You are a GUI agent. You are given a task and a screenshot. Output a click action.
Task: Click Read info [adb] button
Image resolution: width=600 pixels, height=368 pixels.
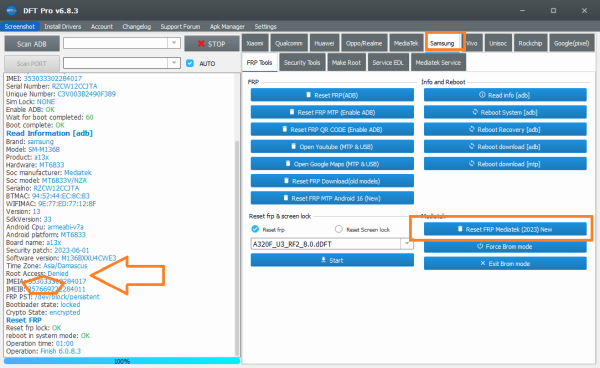click(x=505, y=95)
